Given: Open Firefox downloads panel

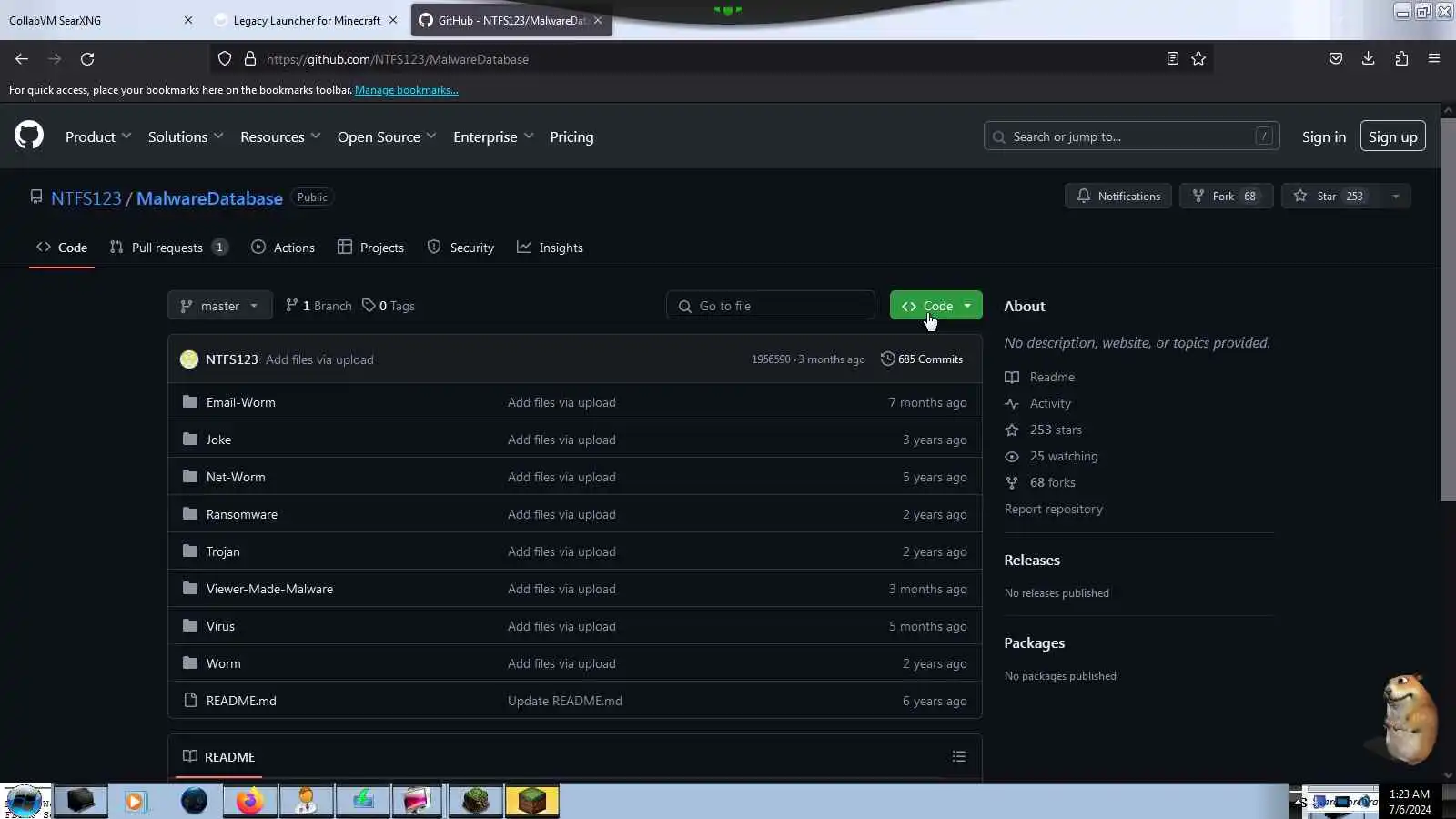Looking at the screenshot, I should (1368, 59).
